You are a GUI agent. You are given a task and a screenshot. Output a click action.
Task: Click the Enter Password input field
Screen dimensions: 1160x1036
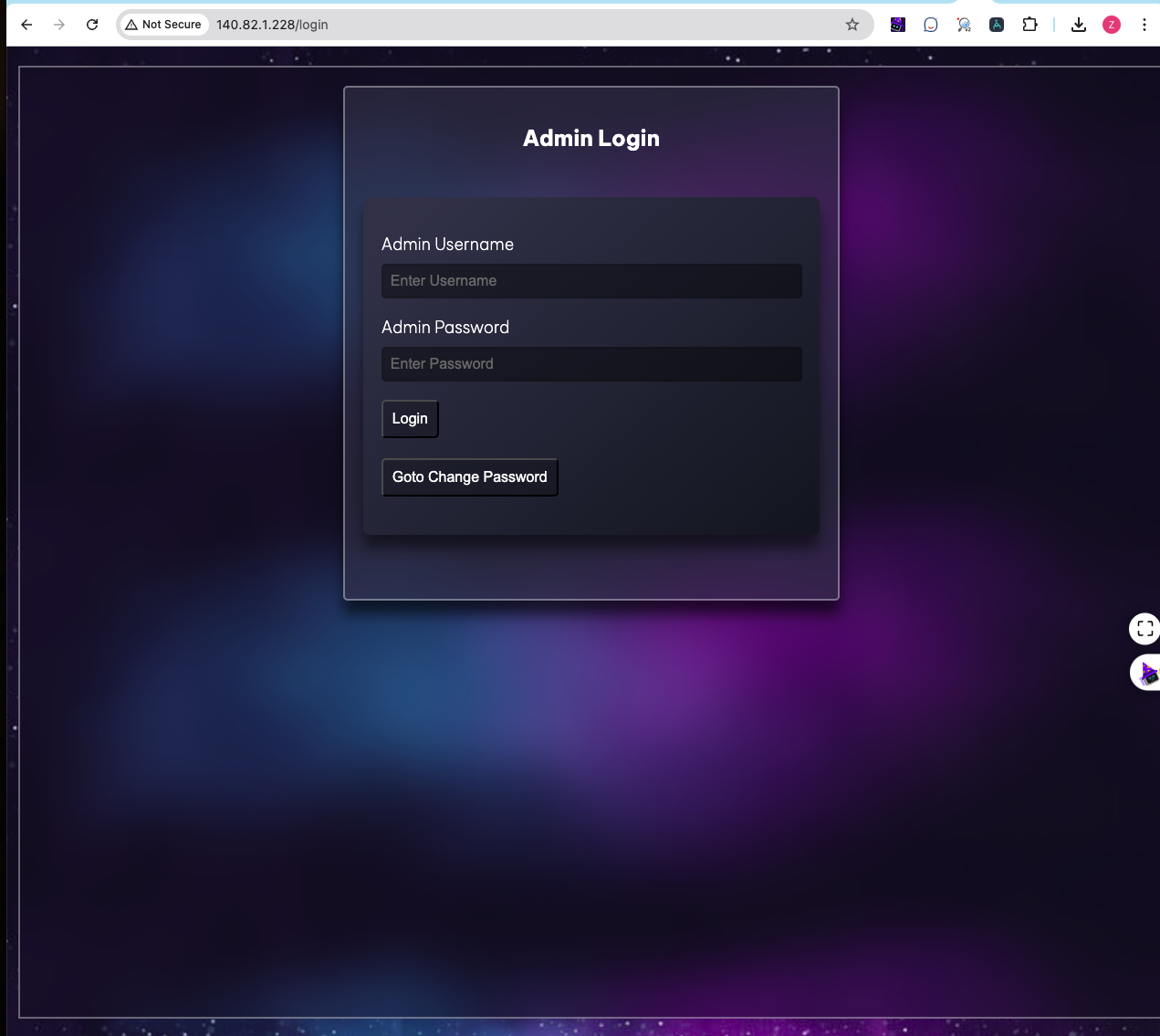click(590, 363)
